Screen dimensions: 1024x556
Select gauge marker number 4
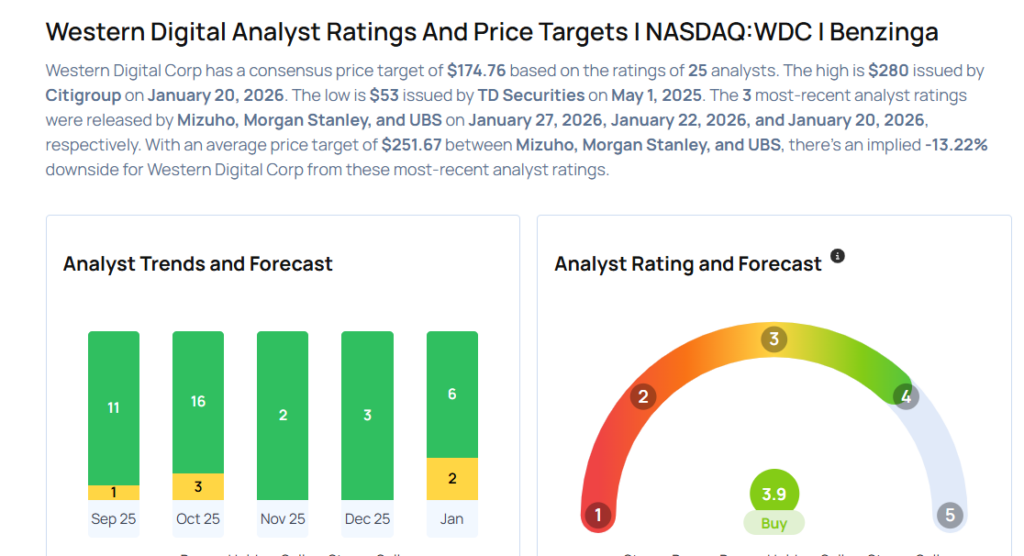coord(904,396)
